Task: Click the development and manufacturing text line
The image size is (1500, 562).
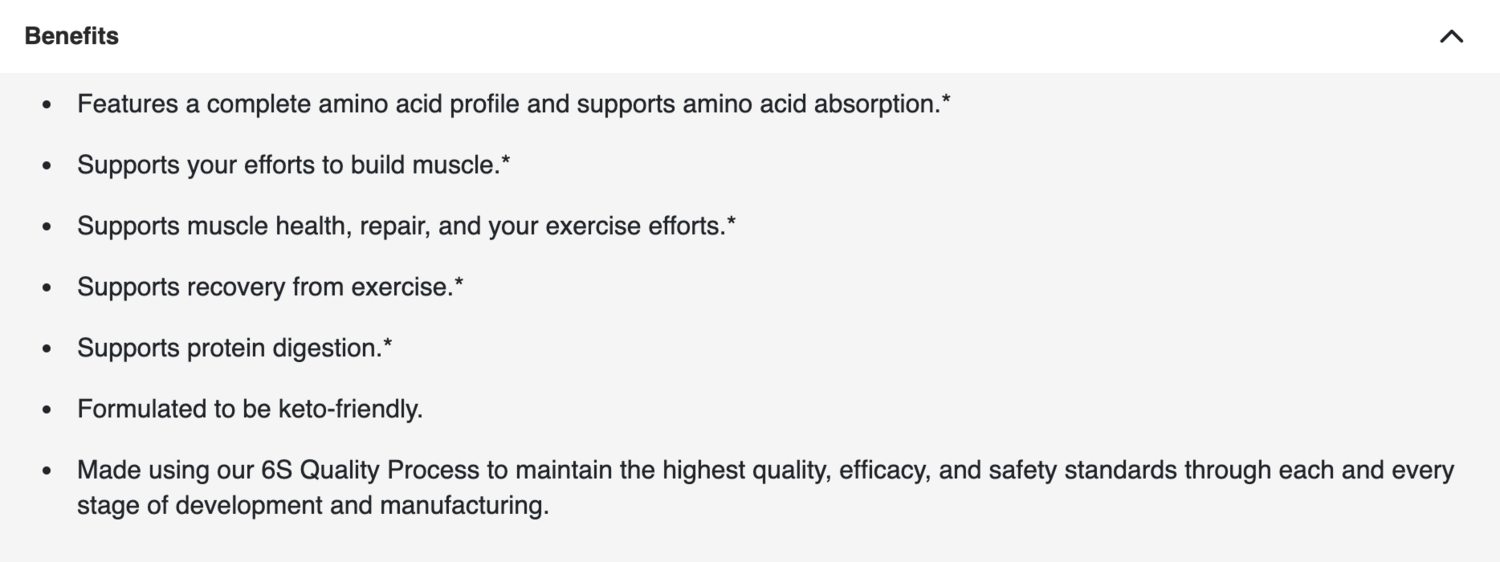Action: pos(313,505)
